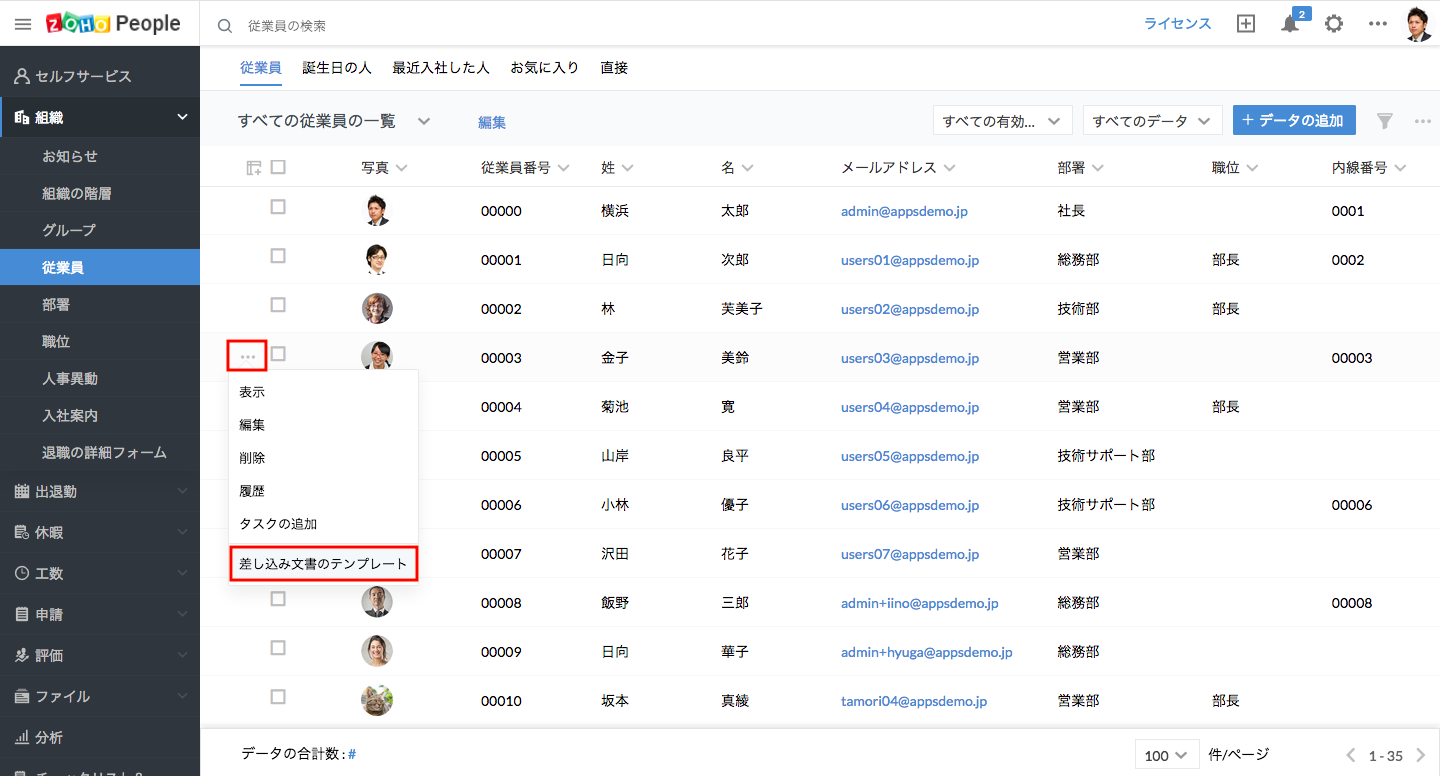Tick the checkbox for employee 00002 row
Image resolution: width=1440 pixels, height=776 pixels.
pos(278,305)
